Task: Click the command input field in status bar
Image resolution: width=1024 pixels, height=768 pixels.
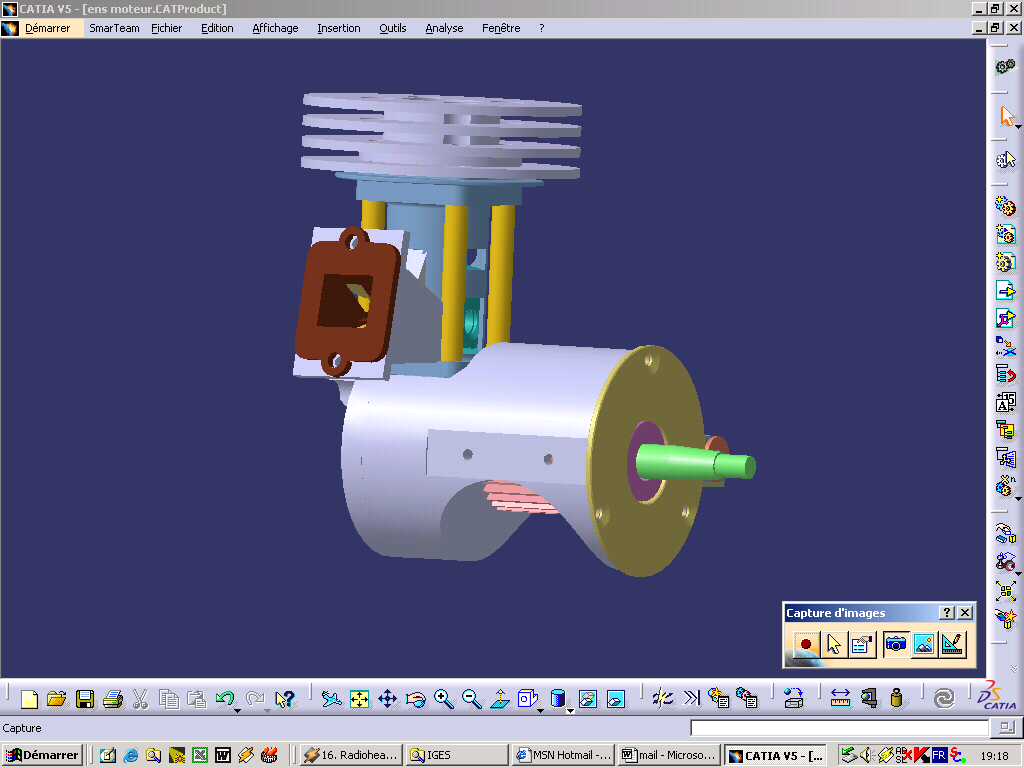Action: click(x=839, y=728)
